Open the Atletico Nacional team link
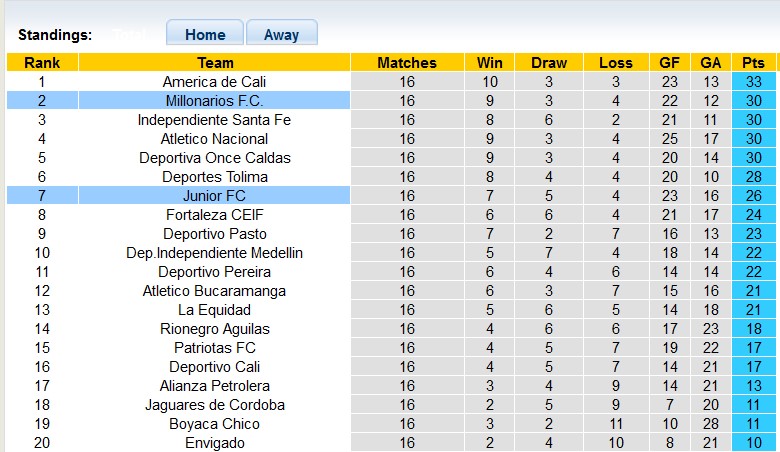Viewport: 780px width, 452px height. (x=215, y=139)
